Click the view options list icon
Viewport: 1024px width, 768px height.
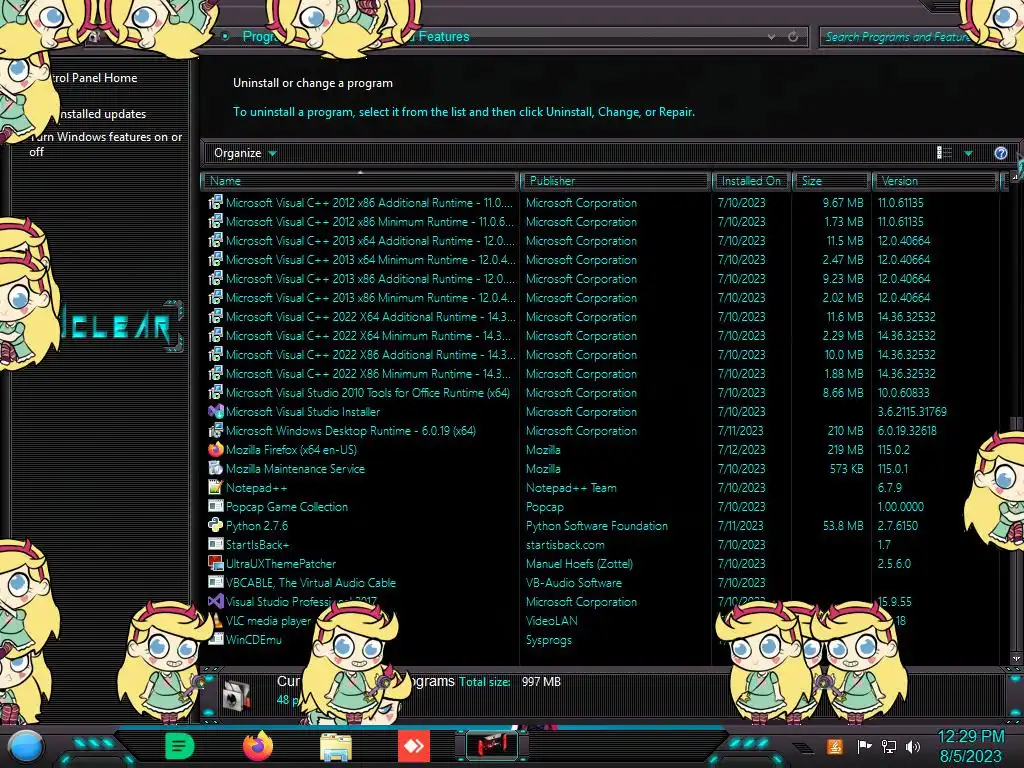(x=944, y=153)
